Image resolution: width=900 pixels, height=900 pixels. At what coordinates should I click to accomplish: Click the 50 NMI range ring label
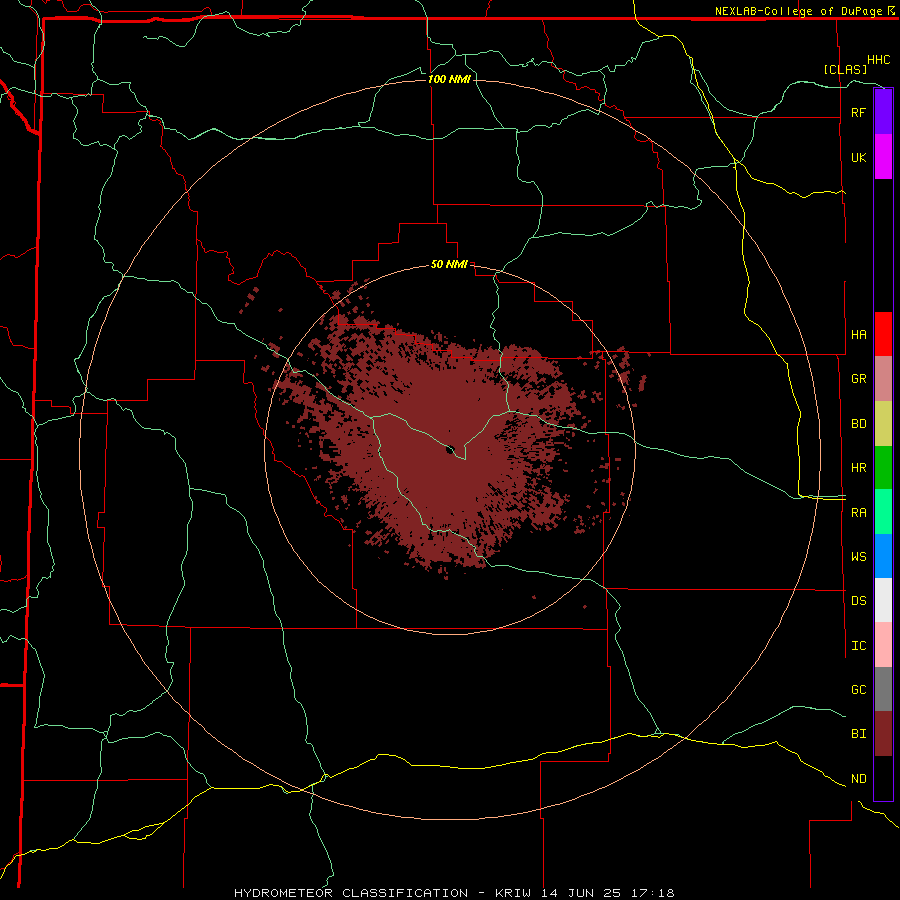[449, 264]
